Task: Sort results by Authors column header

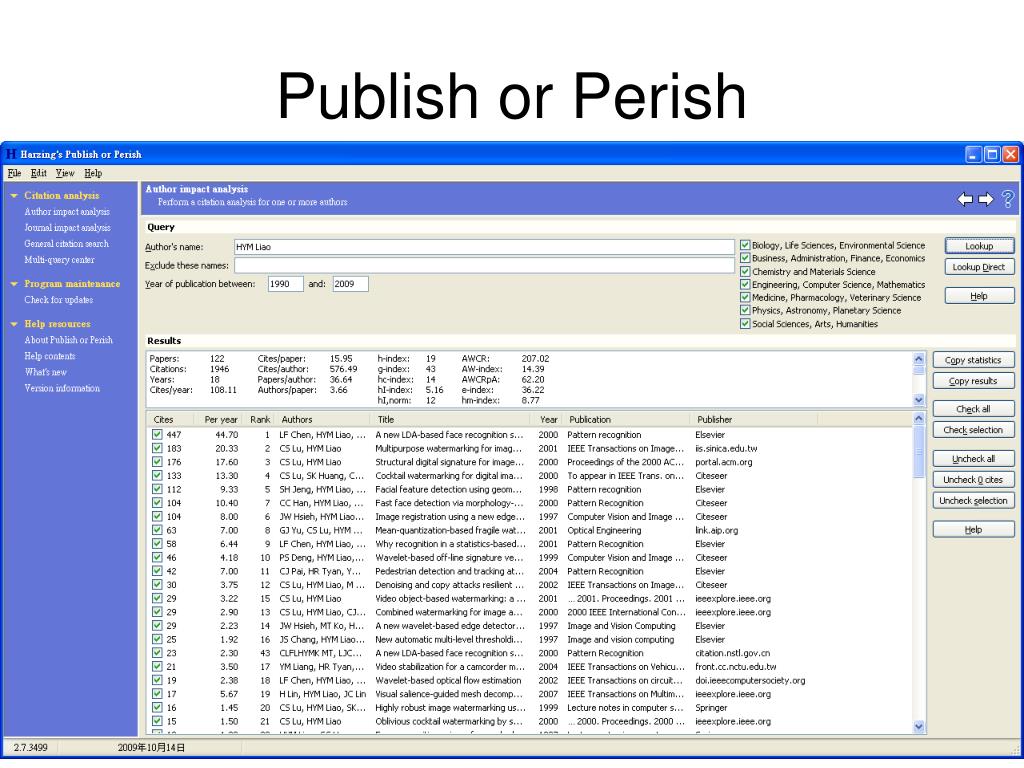Action: [x=323, y=419]
